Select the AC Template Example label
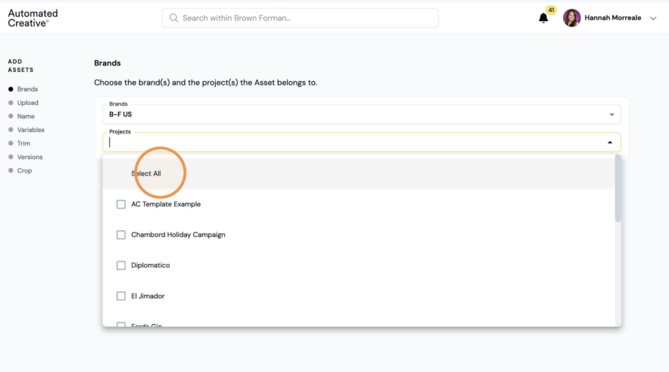669x372 pixels. click(x=166, y=204)
